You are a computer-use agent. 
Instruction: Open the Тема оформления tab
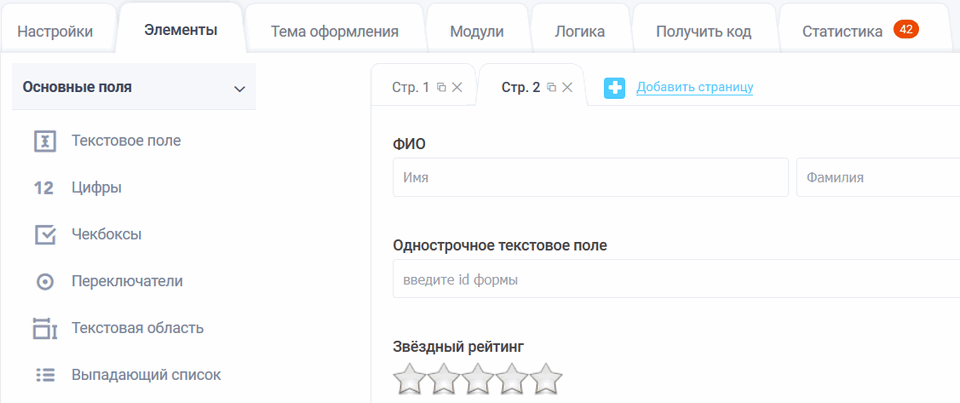(x=334, y=31)
